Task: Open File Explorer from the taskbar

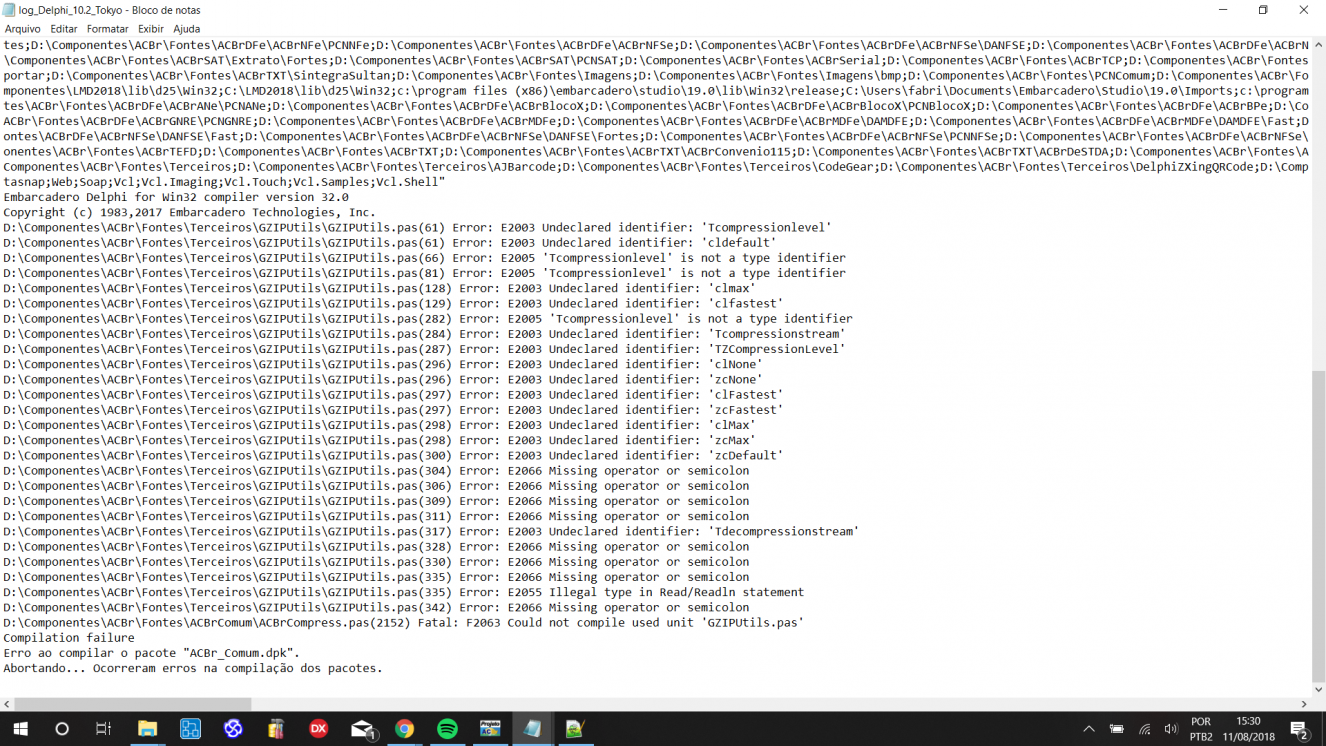Action: click(147, 729)
